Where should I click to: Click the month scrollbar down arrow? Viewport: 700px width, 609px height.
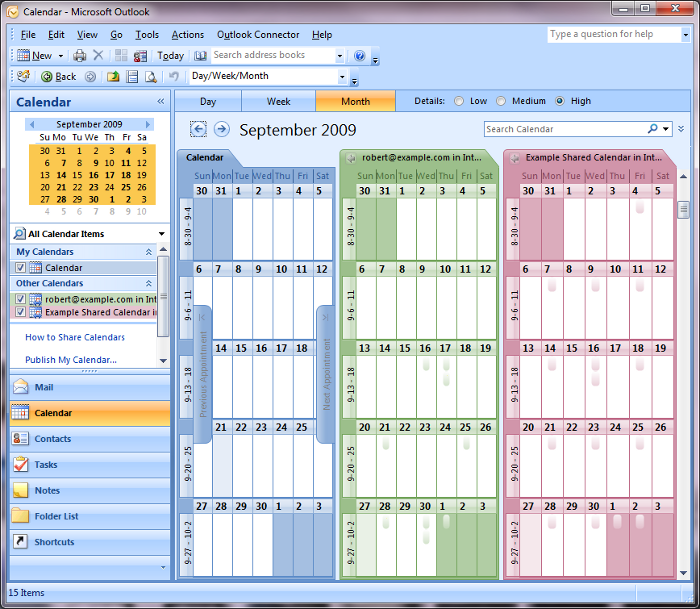pyautogui.click(x=683, y=573)
